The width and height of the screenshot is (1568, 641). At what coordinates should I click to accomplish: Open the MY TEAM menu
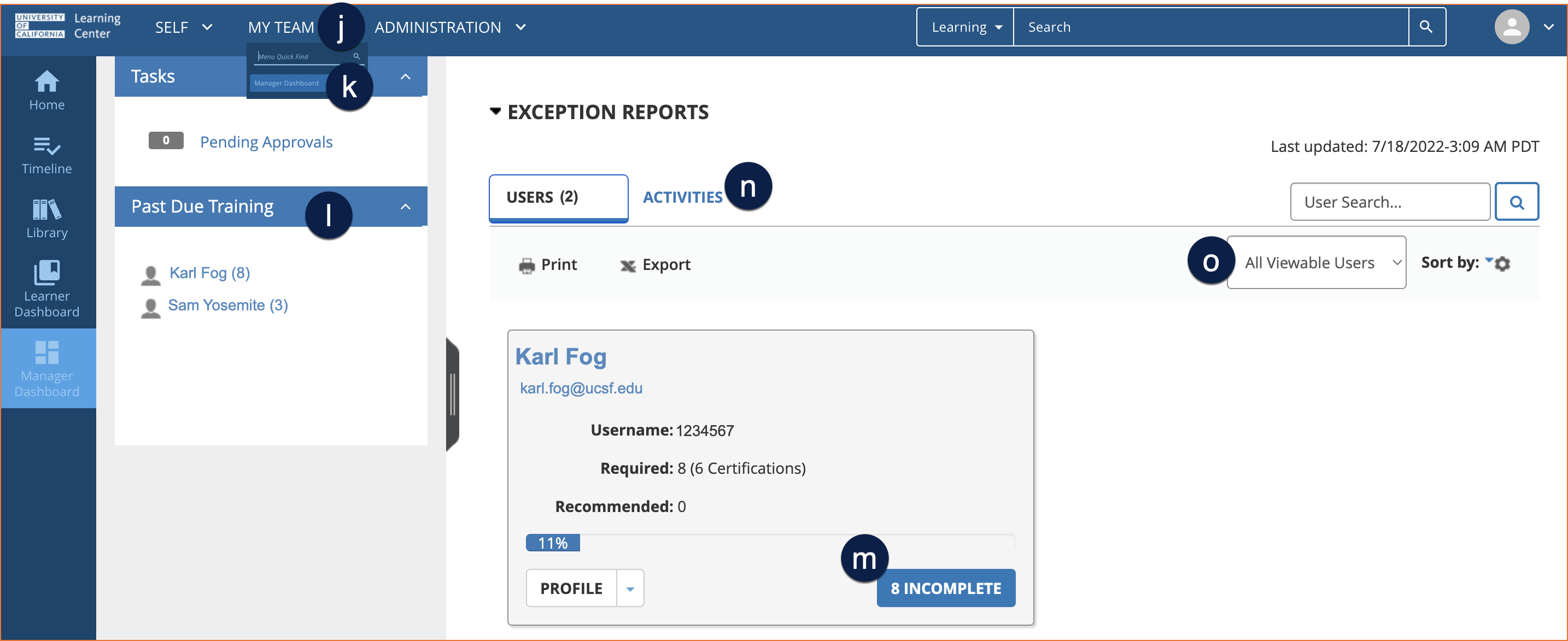(x=281, y=27)
